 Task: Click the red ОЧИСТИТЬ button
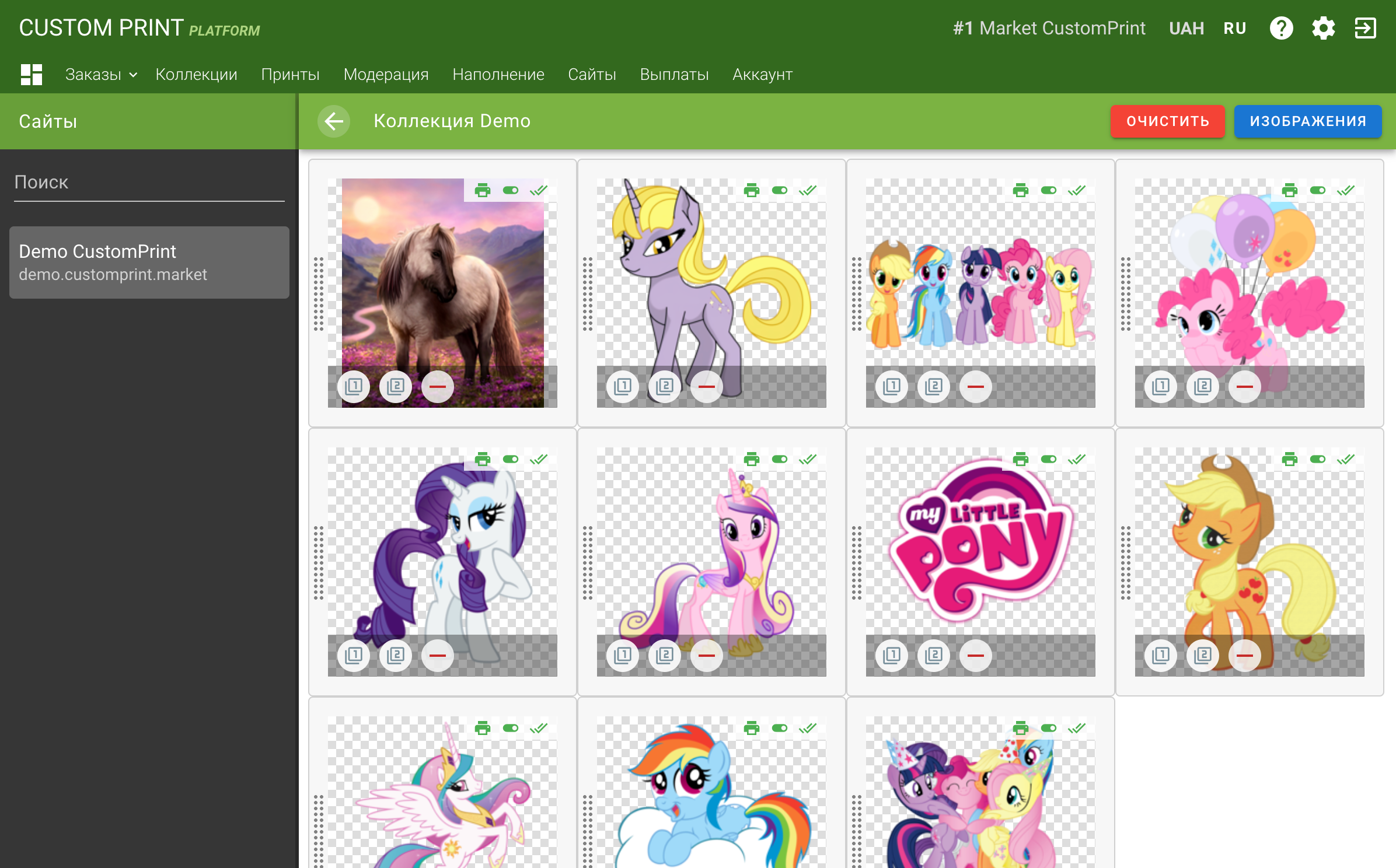point(1168,121)
